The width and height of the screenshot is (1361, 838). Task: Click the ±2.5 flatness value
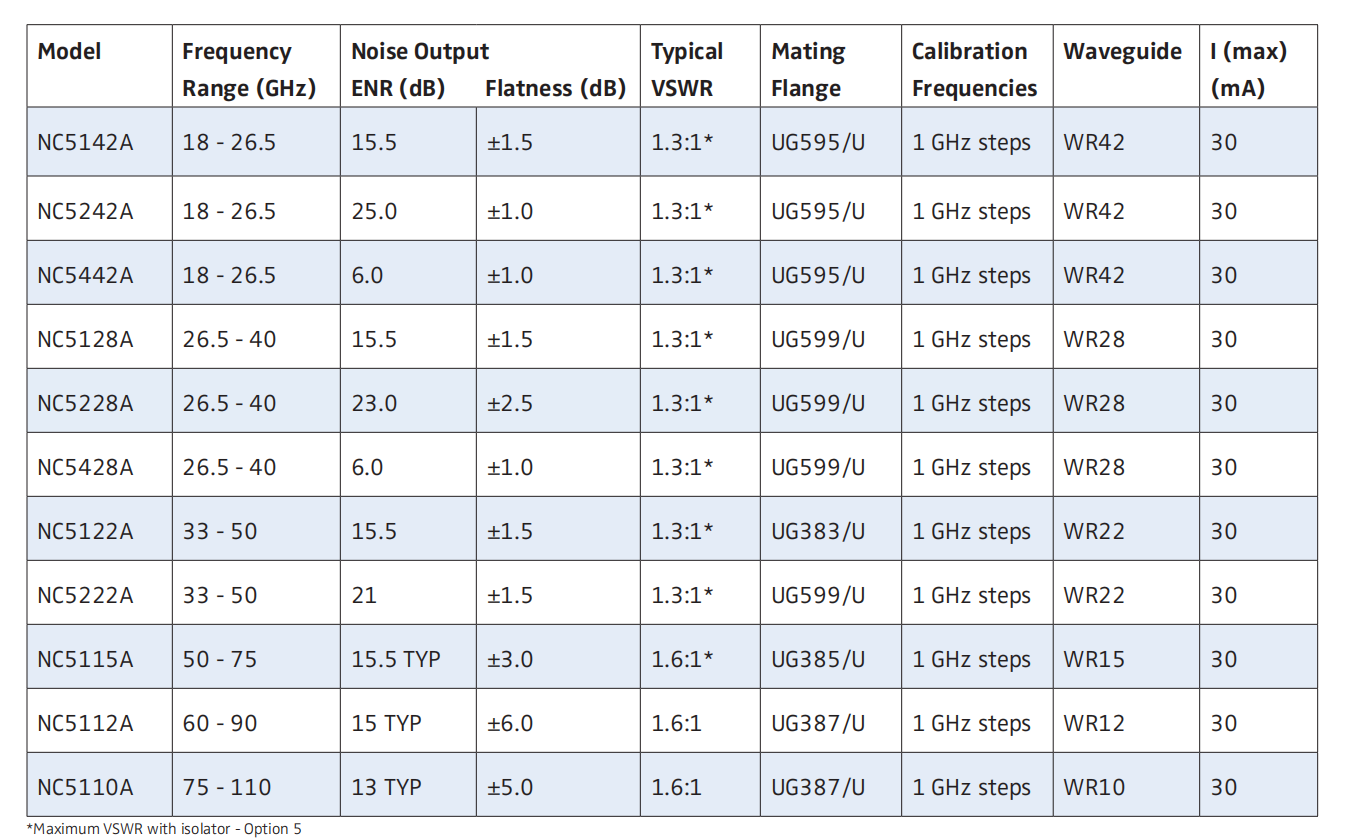tap(510, 403)
